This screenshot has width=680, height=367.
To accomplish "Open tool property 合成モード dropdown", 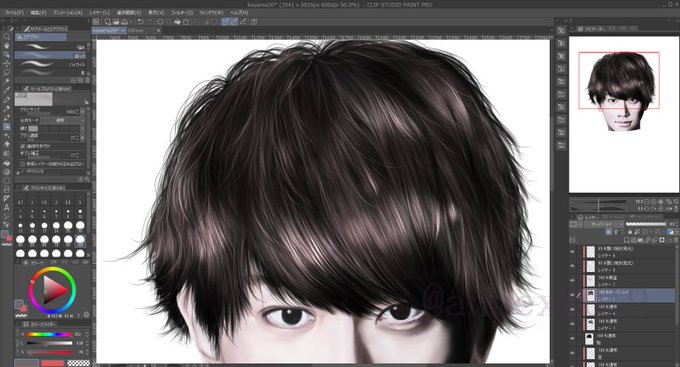I will pyautogui.click(x=63, y=120).
